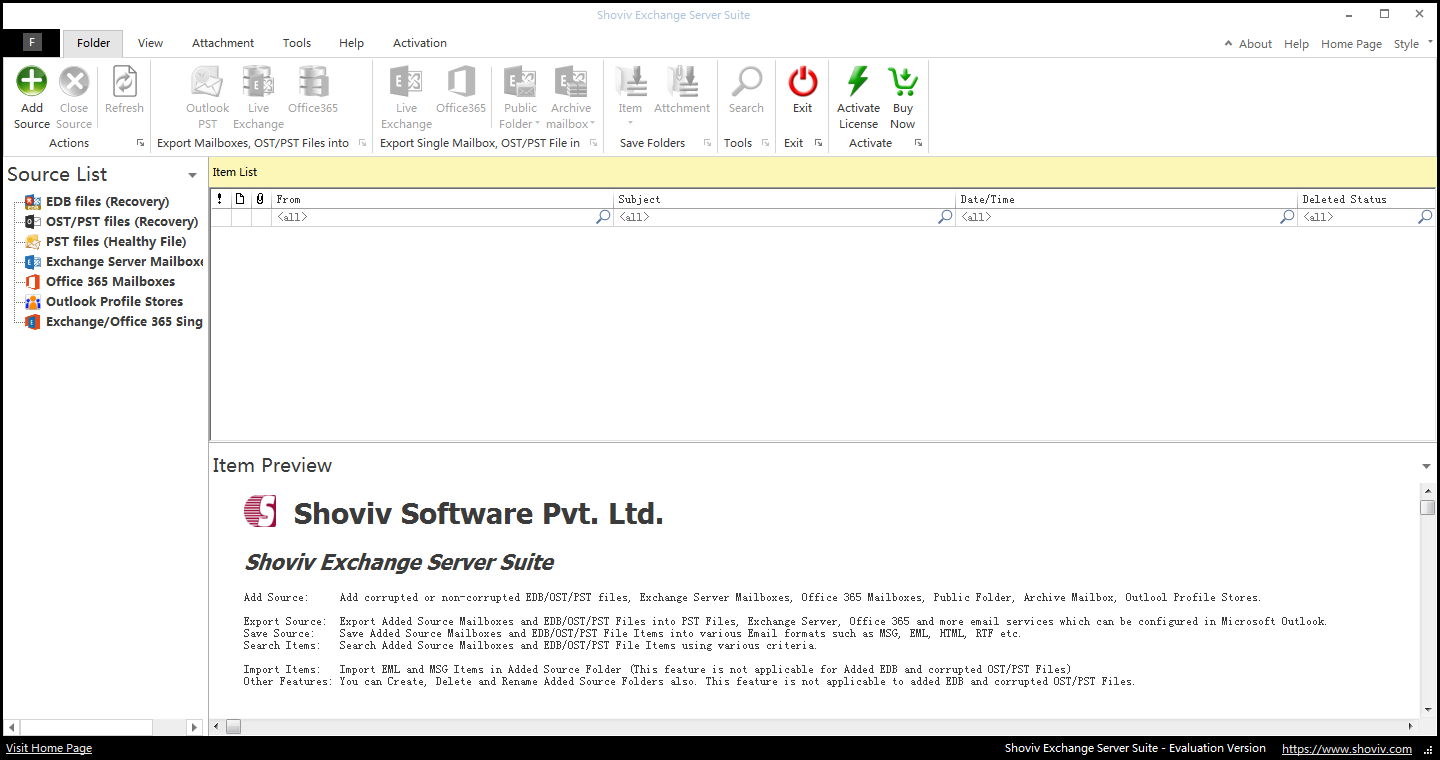The width and height of the screenshot is (1440, 760).
Task: Open the Visit Home Page link
Action: click(49, 748)
